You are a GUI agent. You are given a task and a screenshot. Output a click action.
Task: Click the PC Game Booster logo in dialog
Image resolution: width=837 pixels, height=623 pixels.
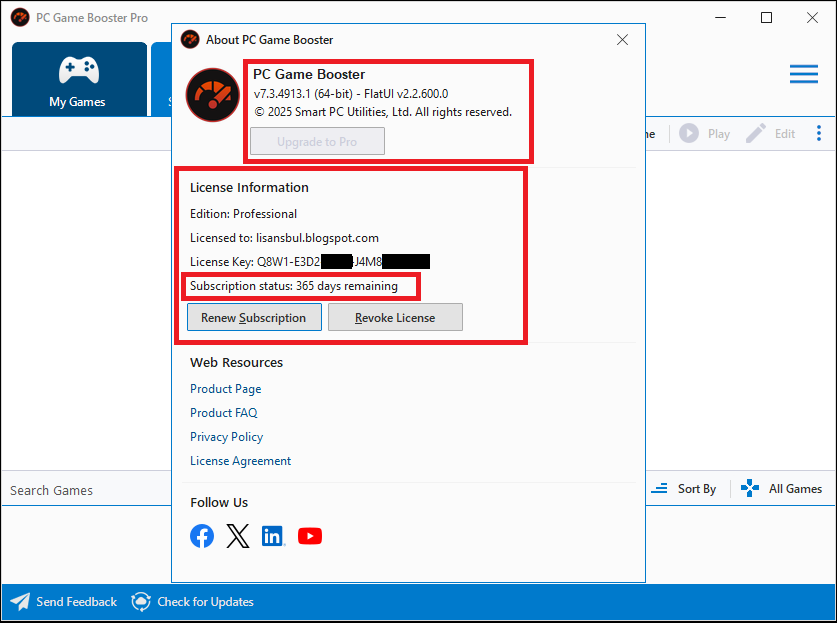tap(212, 94)
